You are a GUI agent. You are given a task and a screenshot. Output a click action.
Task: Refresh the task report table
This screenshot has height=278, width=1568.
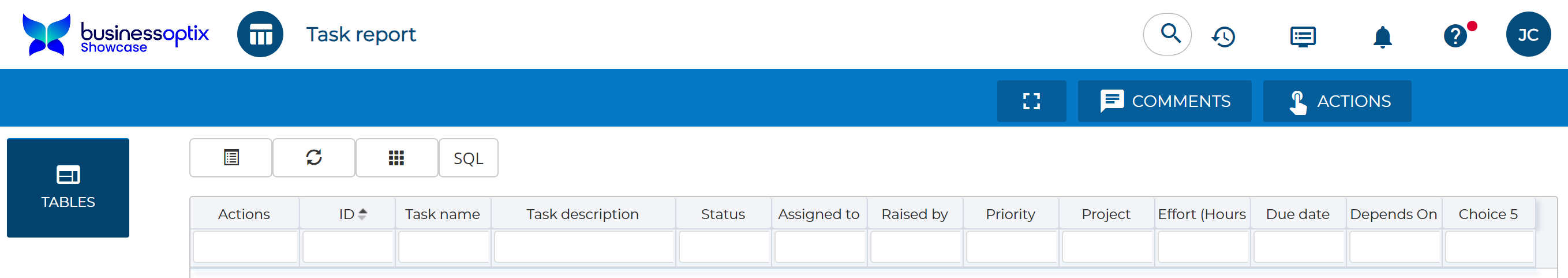pos(313,158)
